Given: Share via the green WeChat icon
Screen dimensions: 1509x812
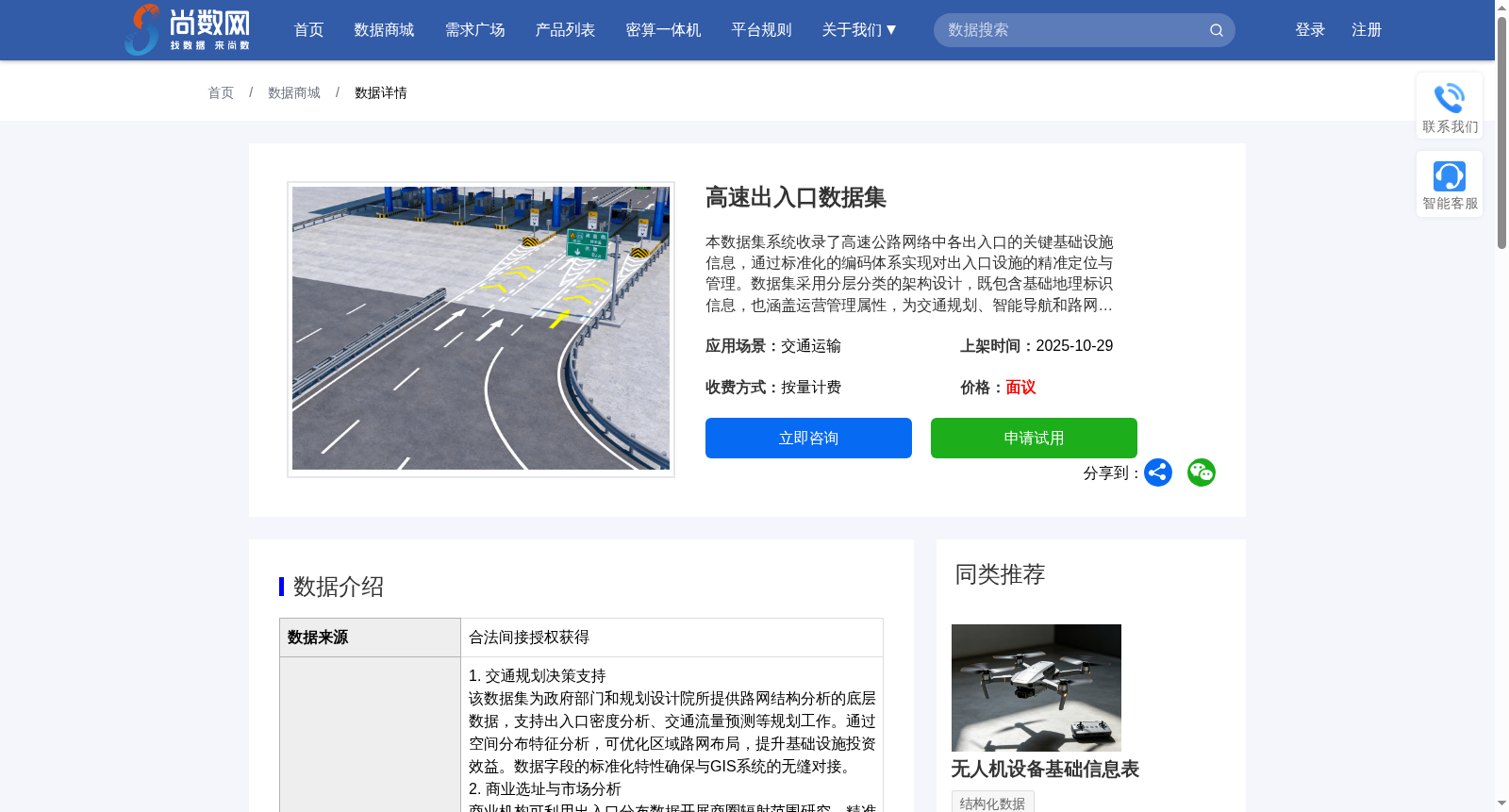Looking at the screenshot, I should [x=1202, y=472].
